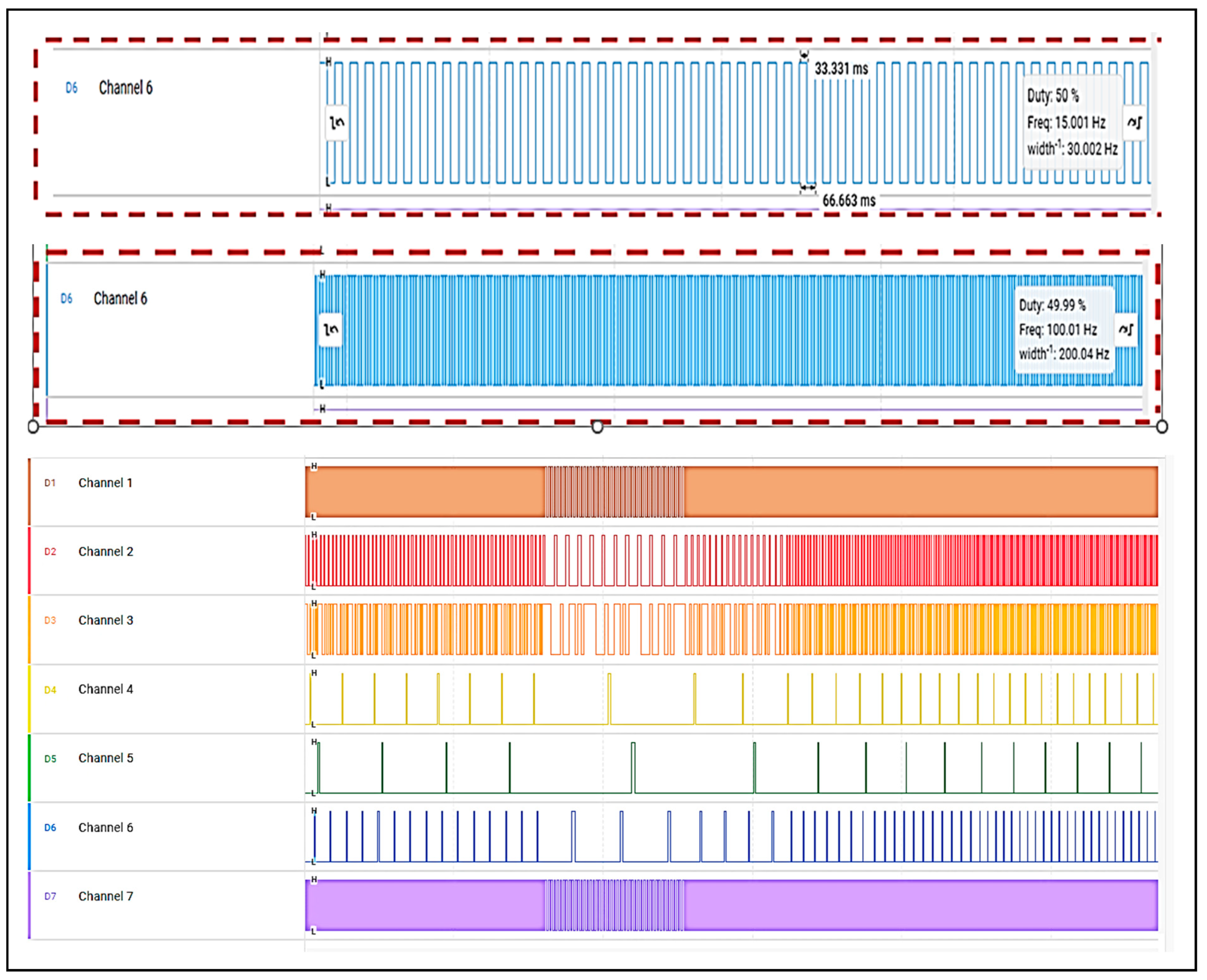Grab the center selection handle circle
This screenshot has height=980, width=1207.
[x=597, y=427]
